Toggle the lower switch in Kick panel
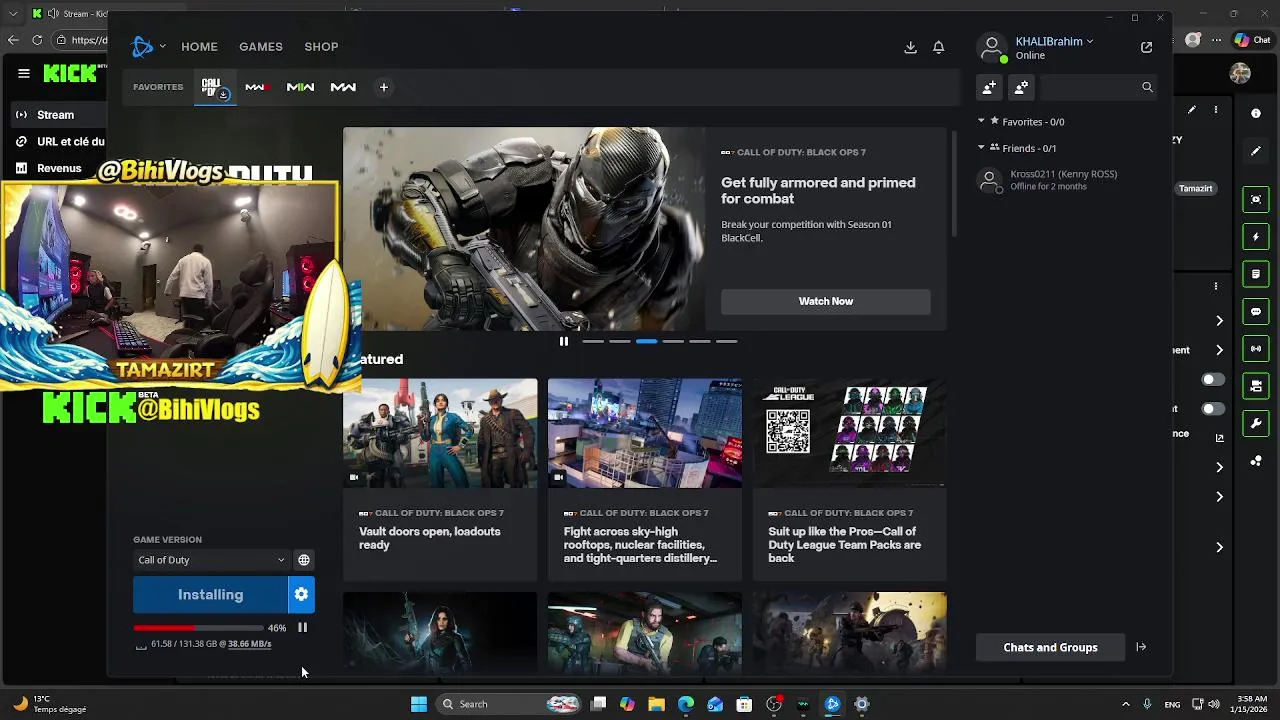 (x=1213, y=409)
